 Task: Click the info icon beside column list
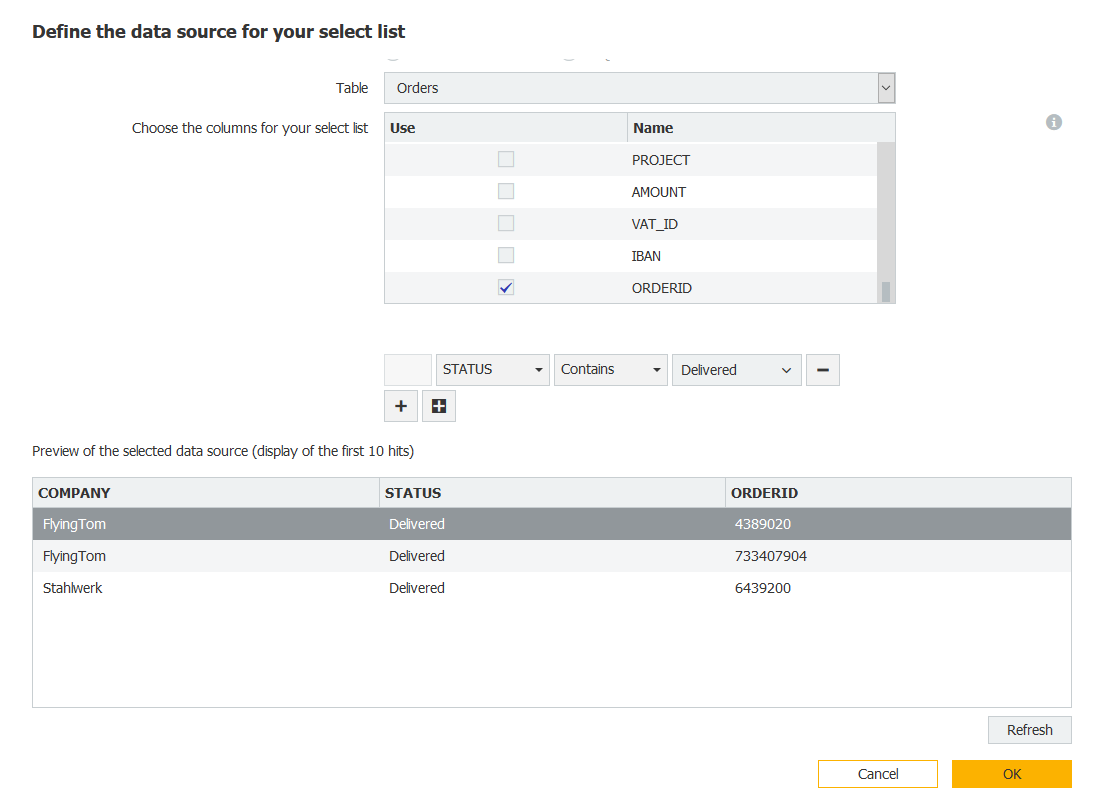(x=1053, y=122)
